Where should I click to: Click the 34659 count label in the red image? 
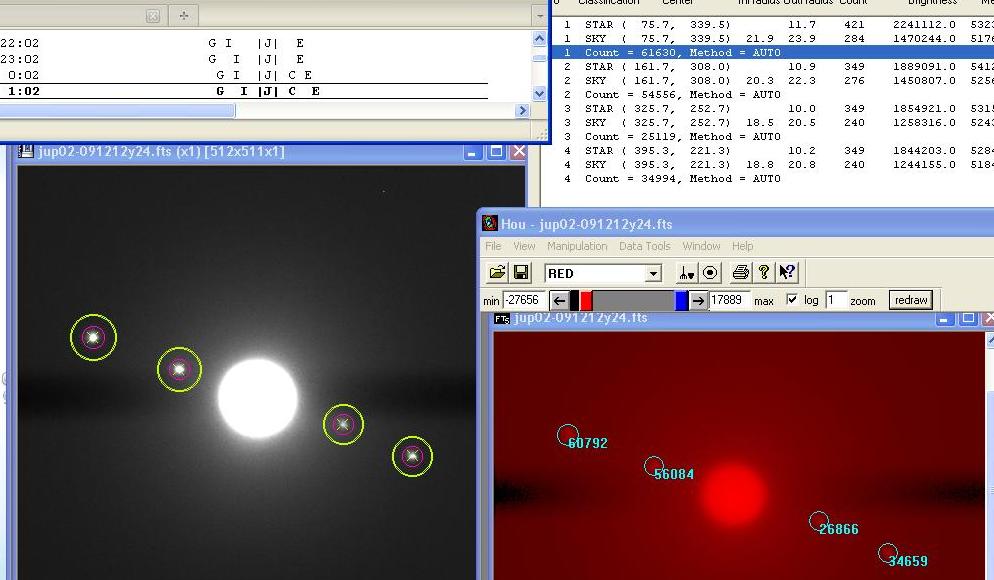pos(908,560)
